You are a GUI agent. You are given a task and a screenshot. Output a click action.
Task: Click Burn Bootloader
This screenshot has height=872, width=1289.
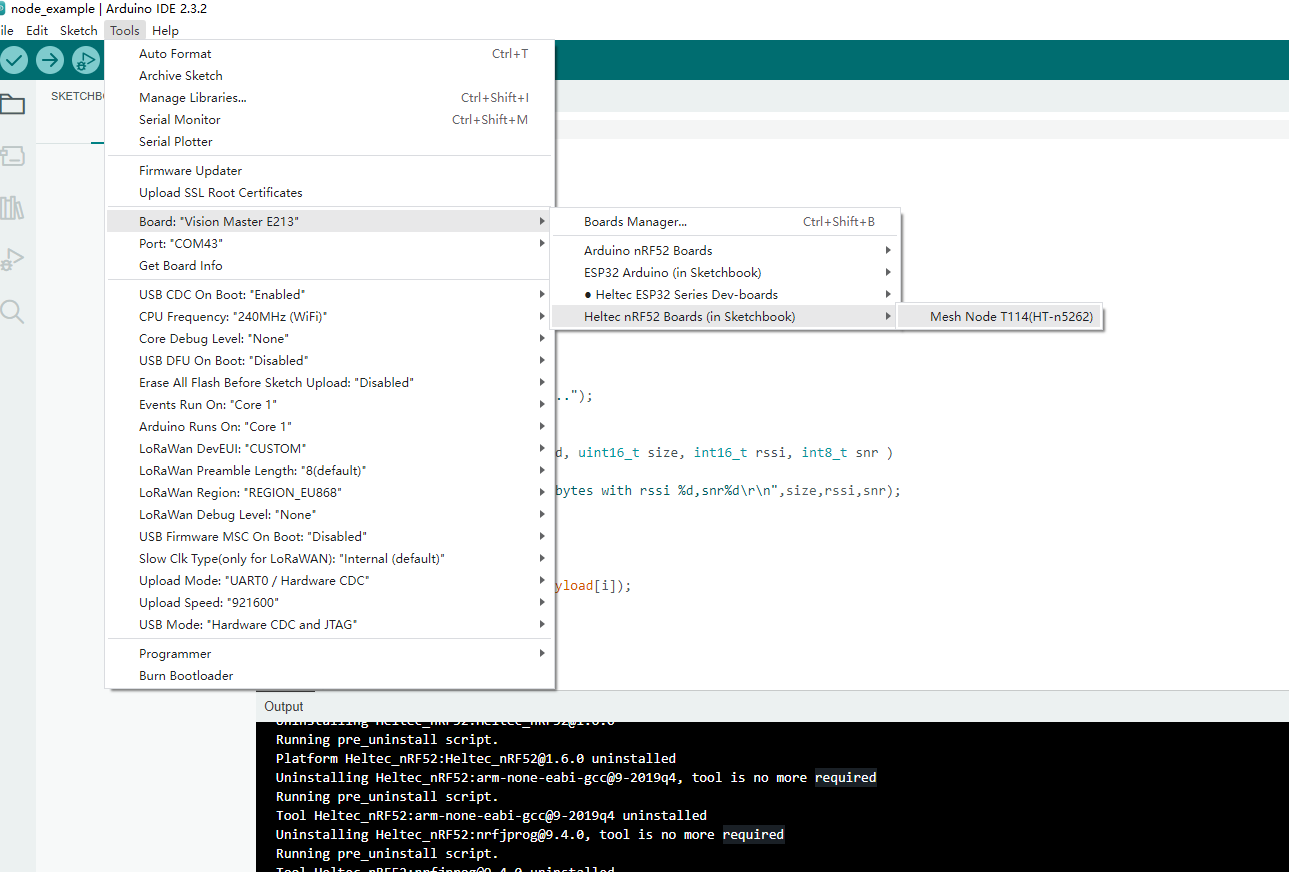coord(186,676)
